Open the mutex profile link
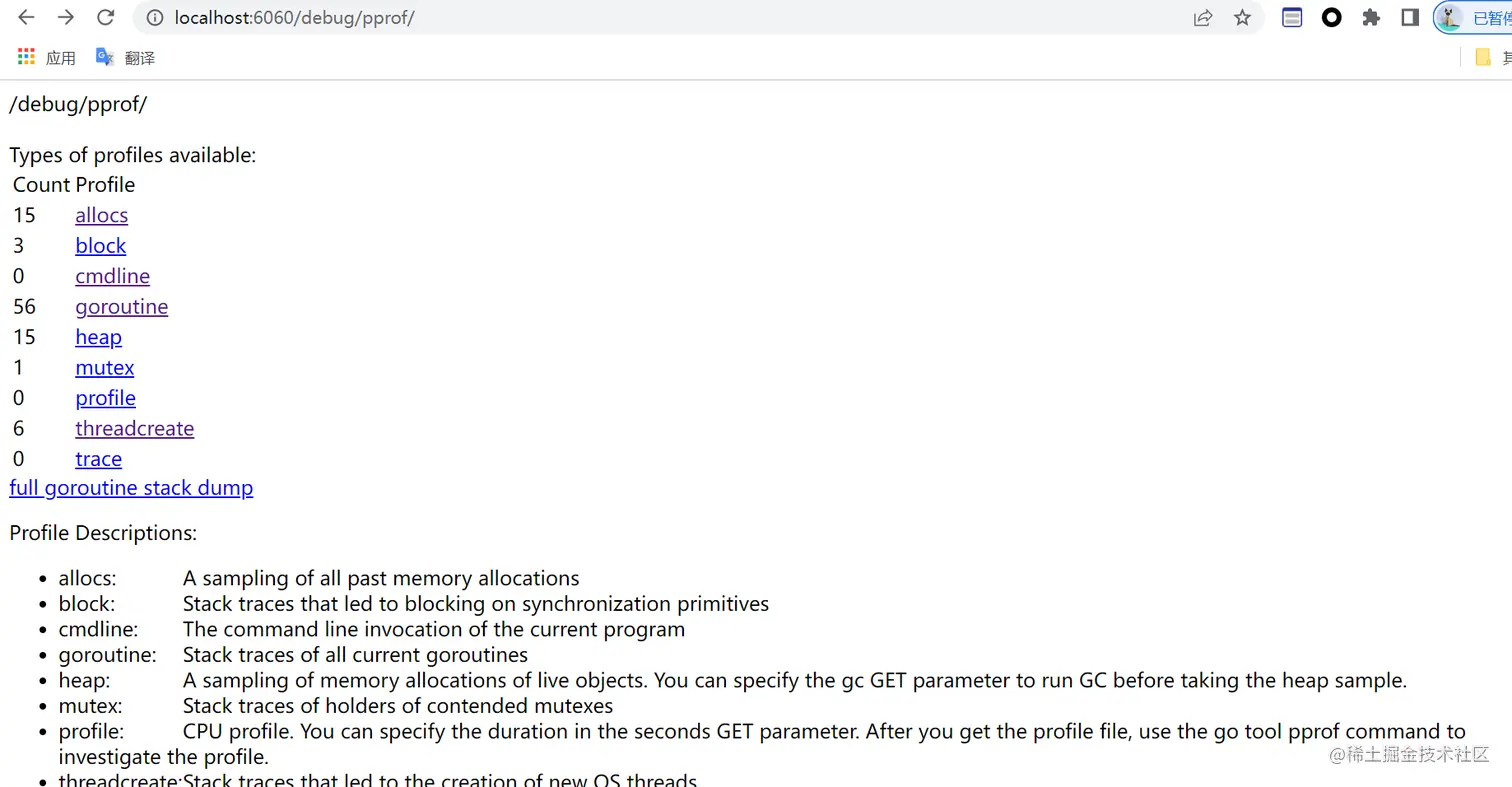Screen dimensions: 1512x787 104,368
